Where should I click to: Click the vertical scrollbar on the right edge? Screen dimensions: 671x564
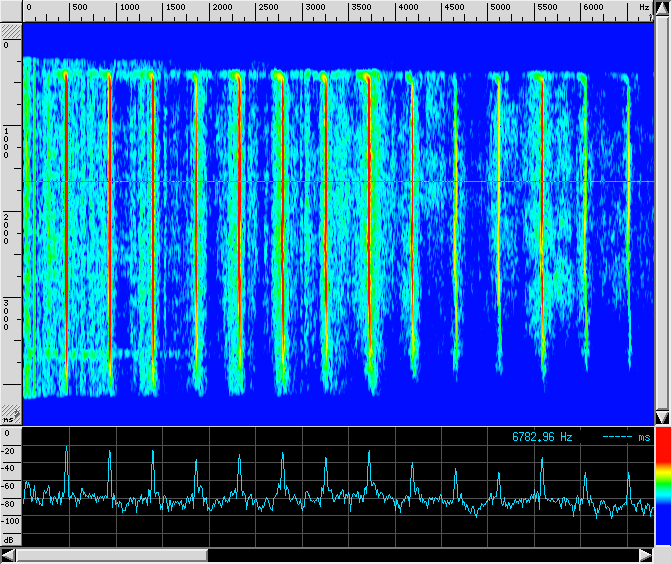click(x=661, y=210)
